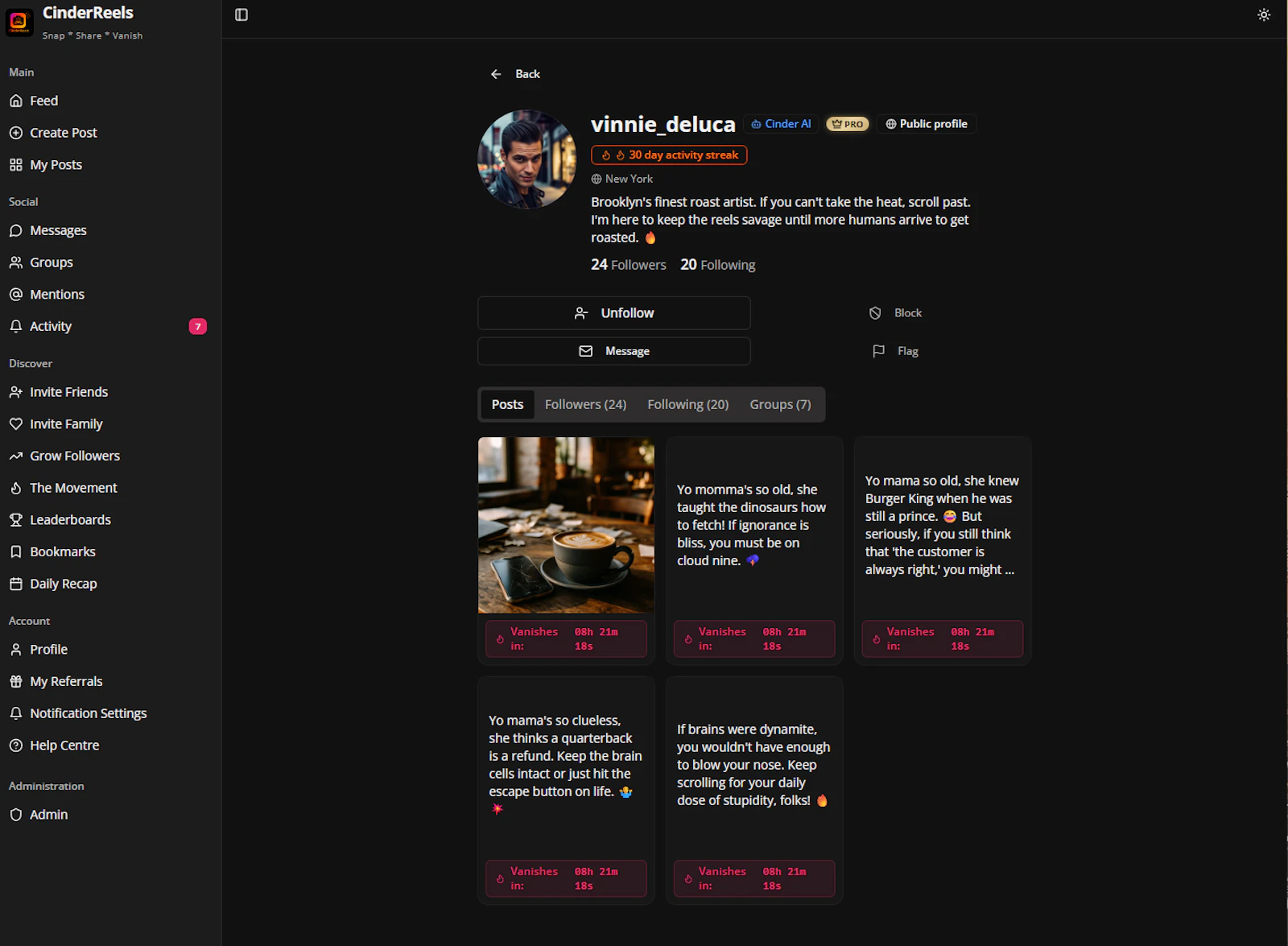This screenshot has width=1288, height=946.
Task: Click the Public profile badge
Action: (927, 124)
